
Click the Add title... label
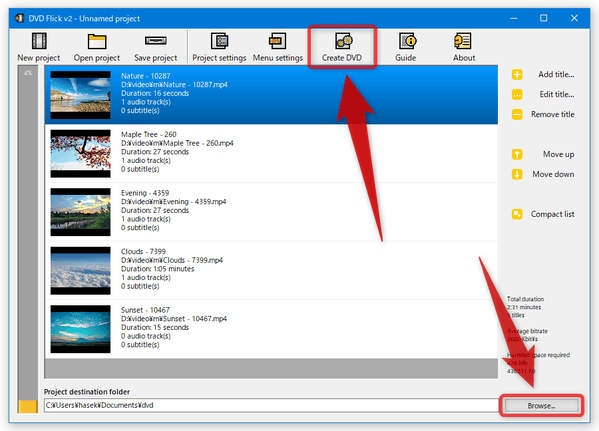pos(556,75)
